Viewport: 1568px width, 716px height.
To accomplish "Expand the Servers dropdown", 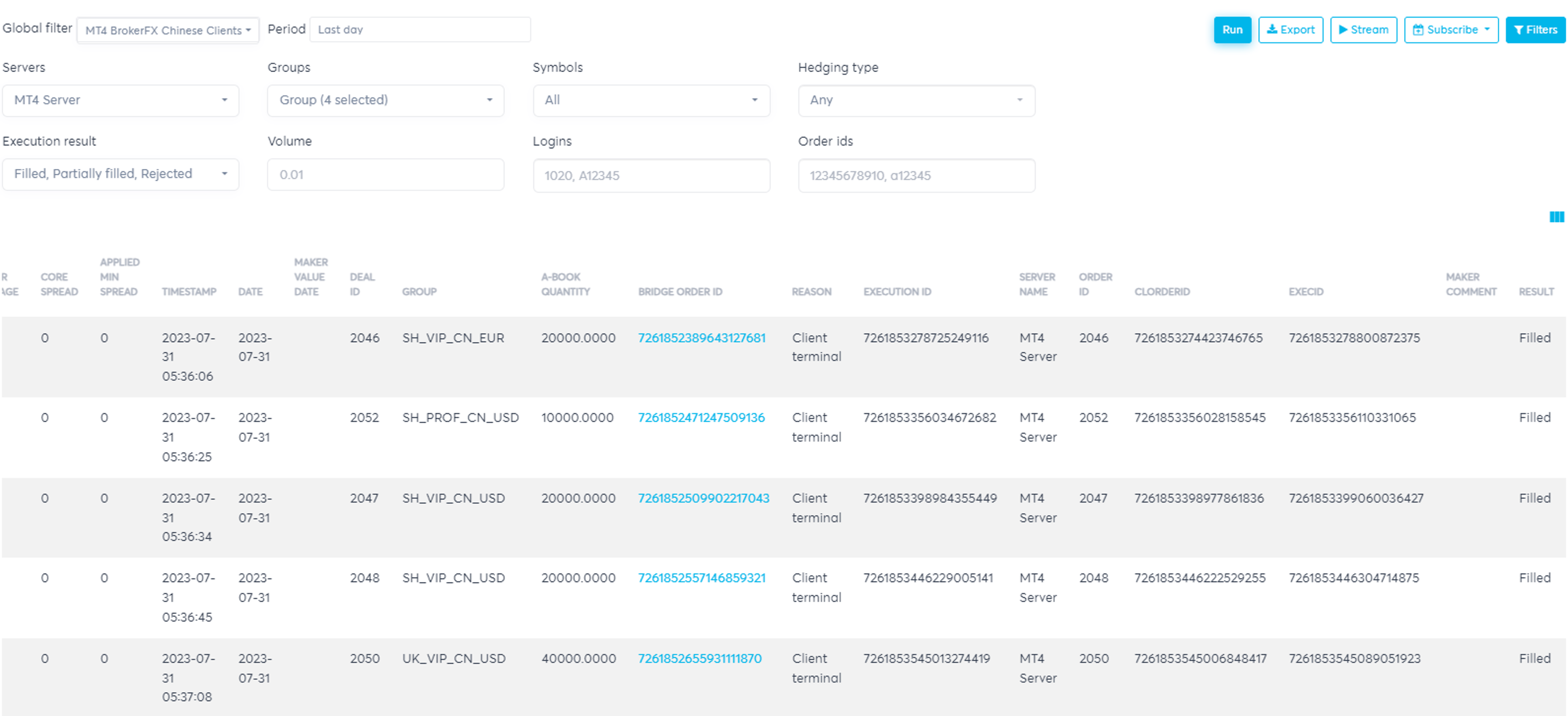I will (x=121, y=101).
